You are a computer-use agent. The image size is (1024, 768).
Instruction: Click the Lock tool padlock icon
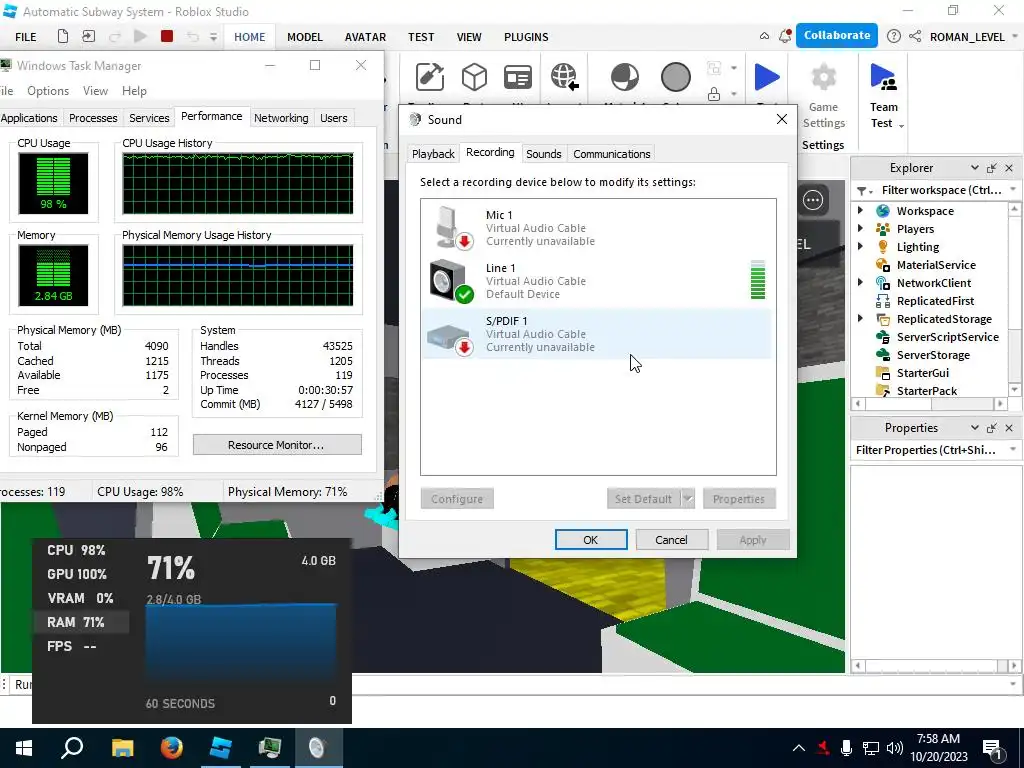(714, 94)
